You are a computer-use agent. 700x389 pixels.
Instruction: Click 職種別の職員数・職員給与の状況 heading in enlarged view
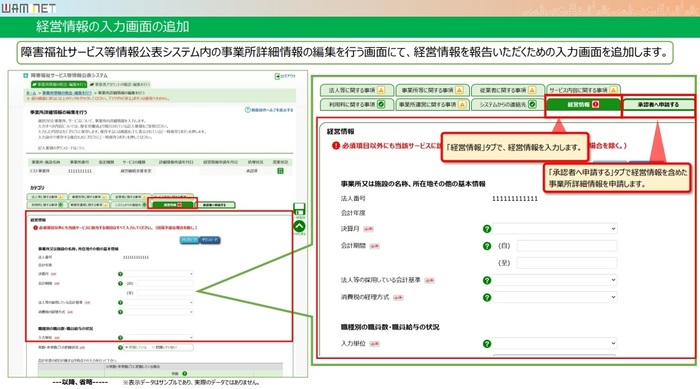[390, 327]
